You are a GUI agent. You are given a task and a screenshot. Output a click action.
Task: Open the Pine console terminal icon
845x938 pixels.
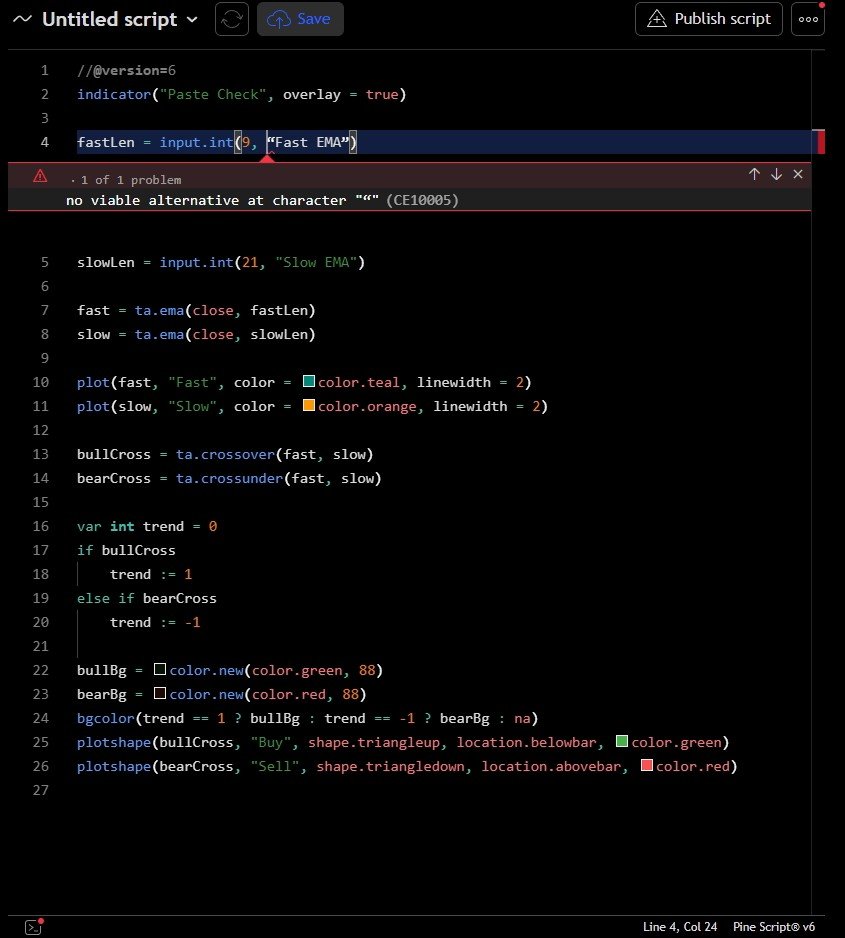pos(33,927)
